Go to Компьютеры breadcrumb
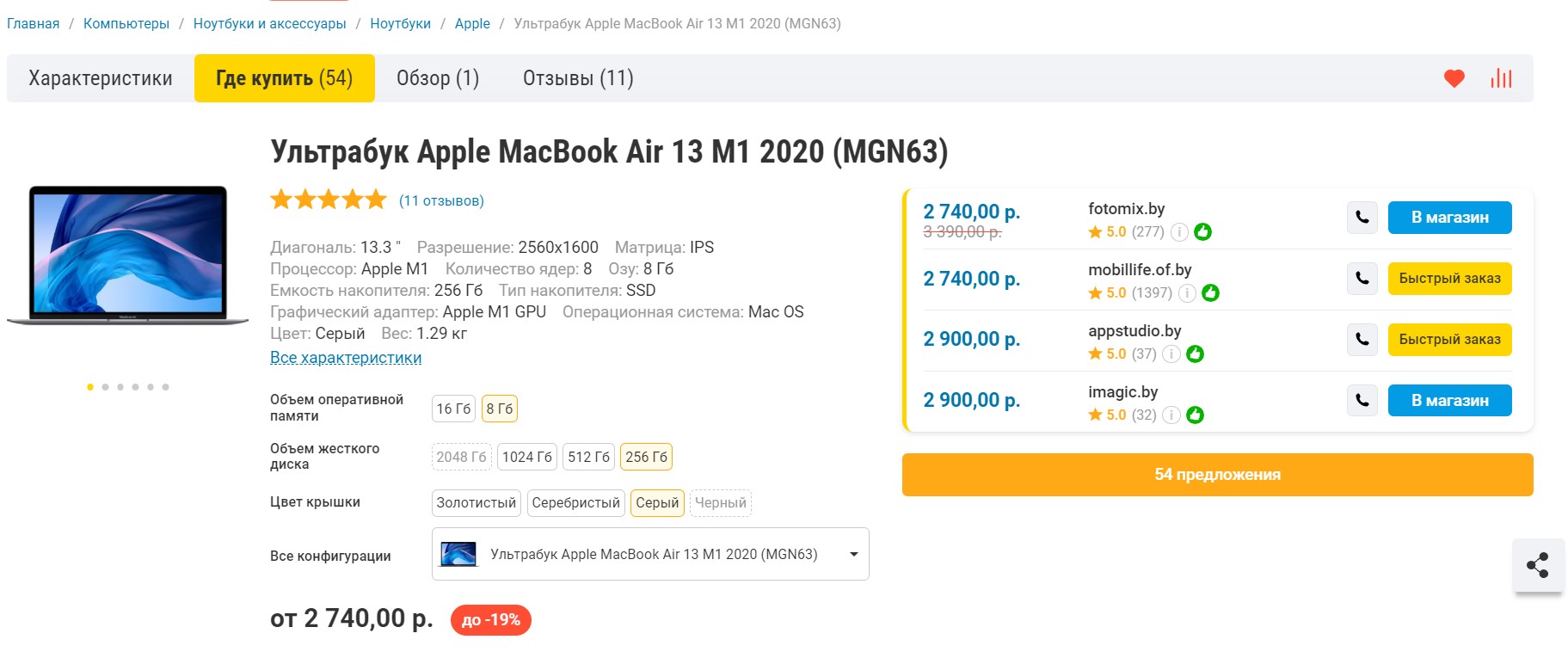 point(126,23)
